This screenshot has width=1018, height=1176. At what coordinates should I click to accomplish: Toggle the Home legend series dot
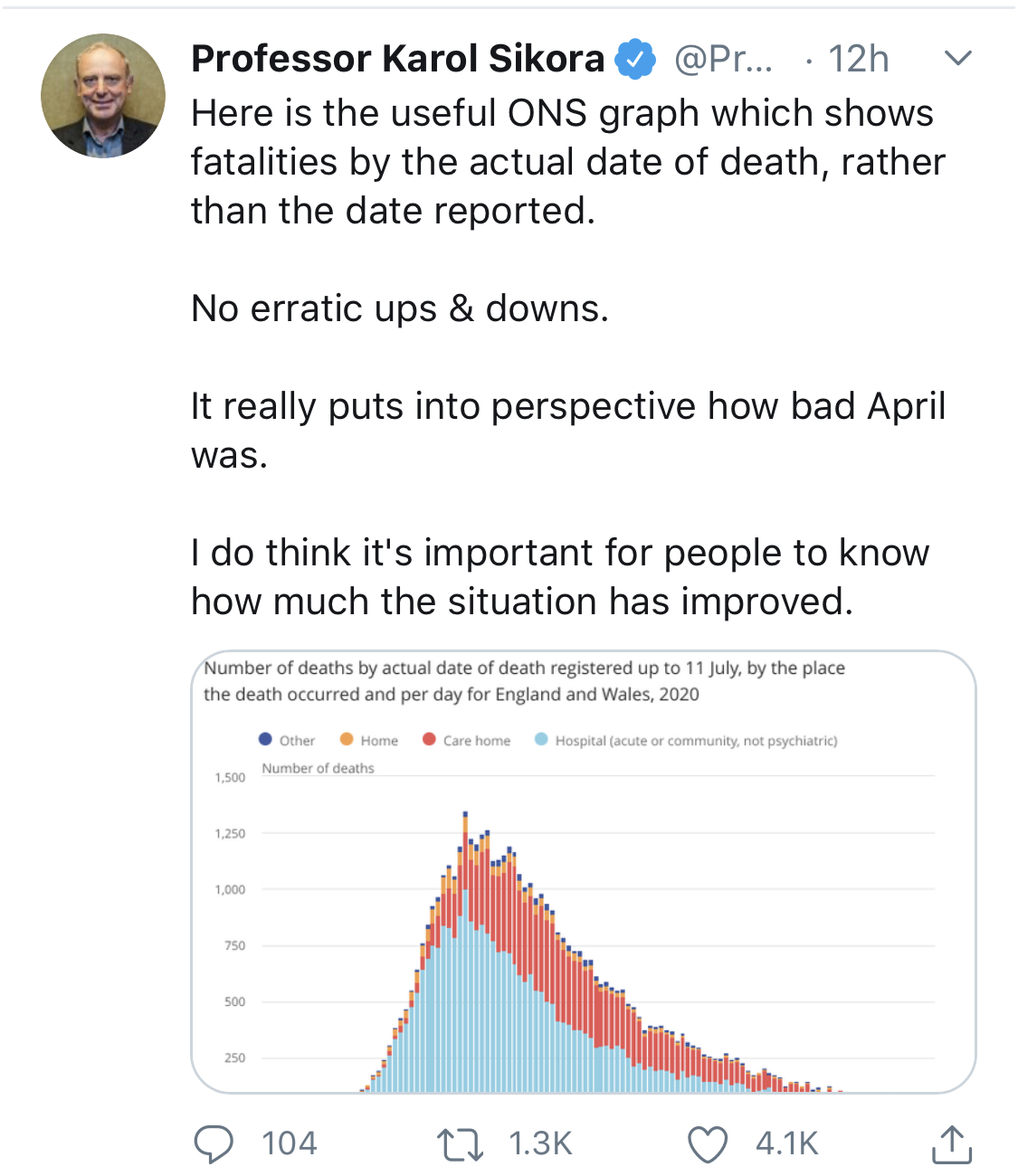click(347, 739)
